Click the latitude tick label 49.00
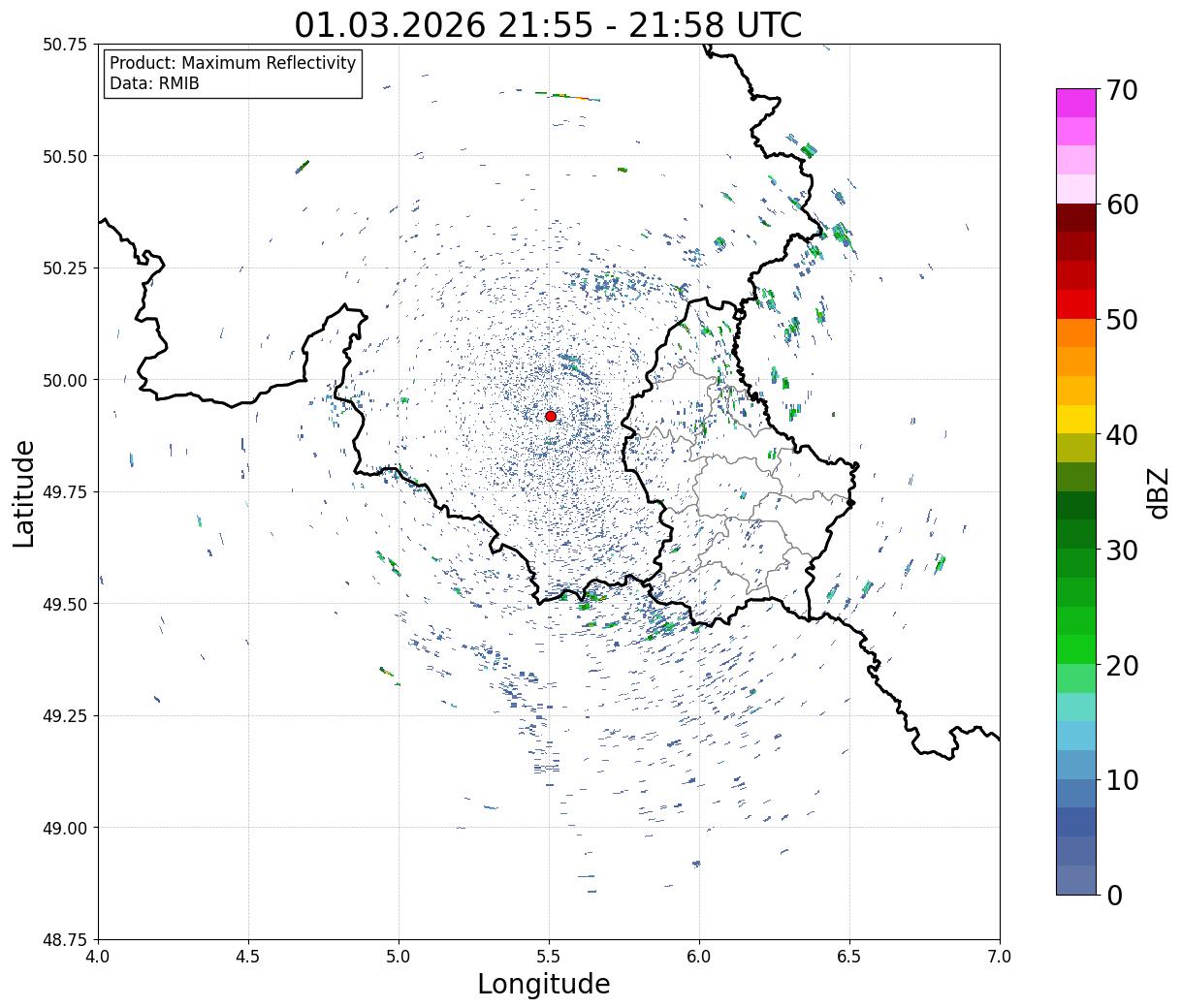Image resolution: width=1182 pixels, height=1008 pixels. [64, 828]
